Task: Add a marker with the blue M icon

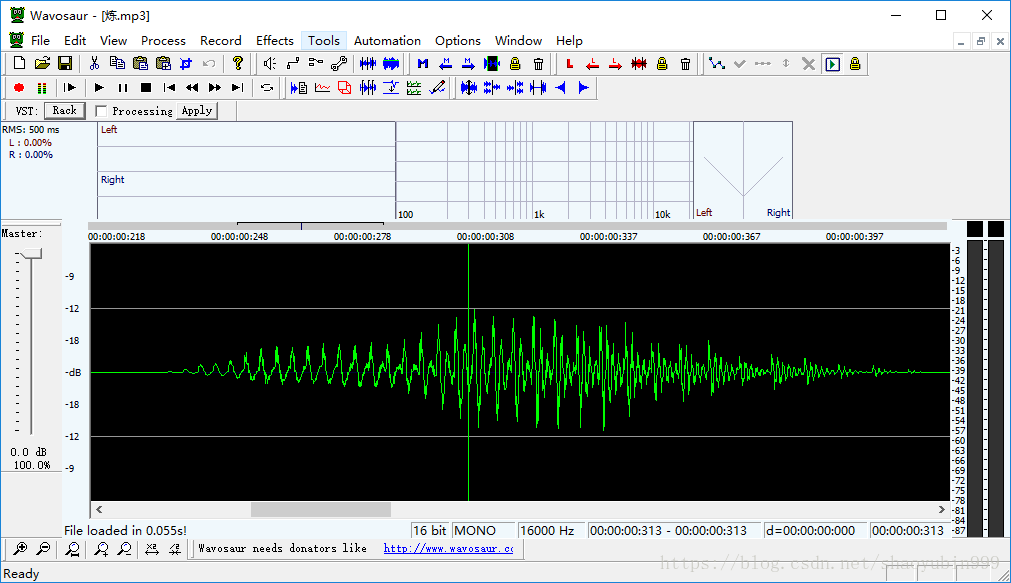Action: pyautogui.click(x=422, y=64)
